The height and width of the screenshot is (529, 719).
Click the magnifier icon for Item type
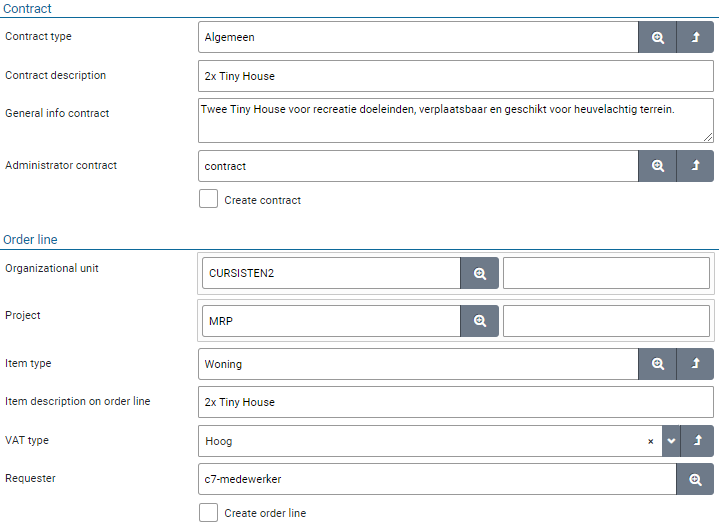[657, 364]
